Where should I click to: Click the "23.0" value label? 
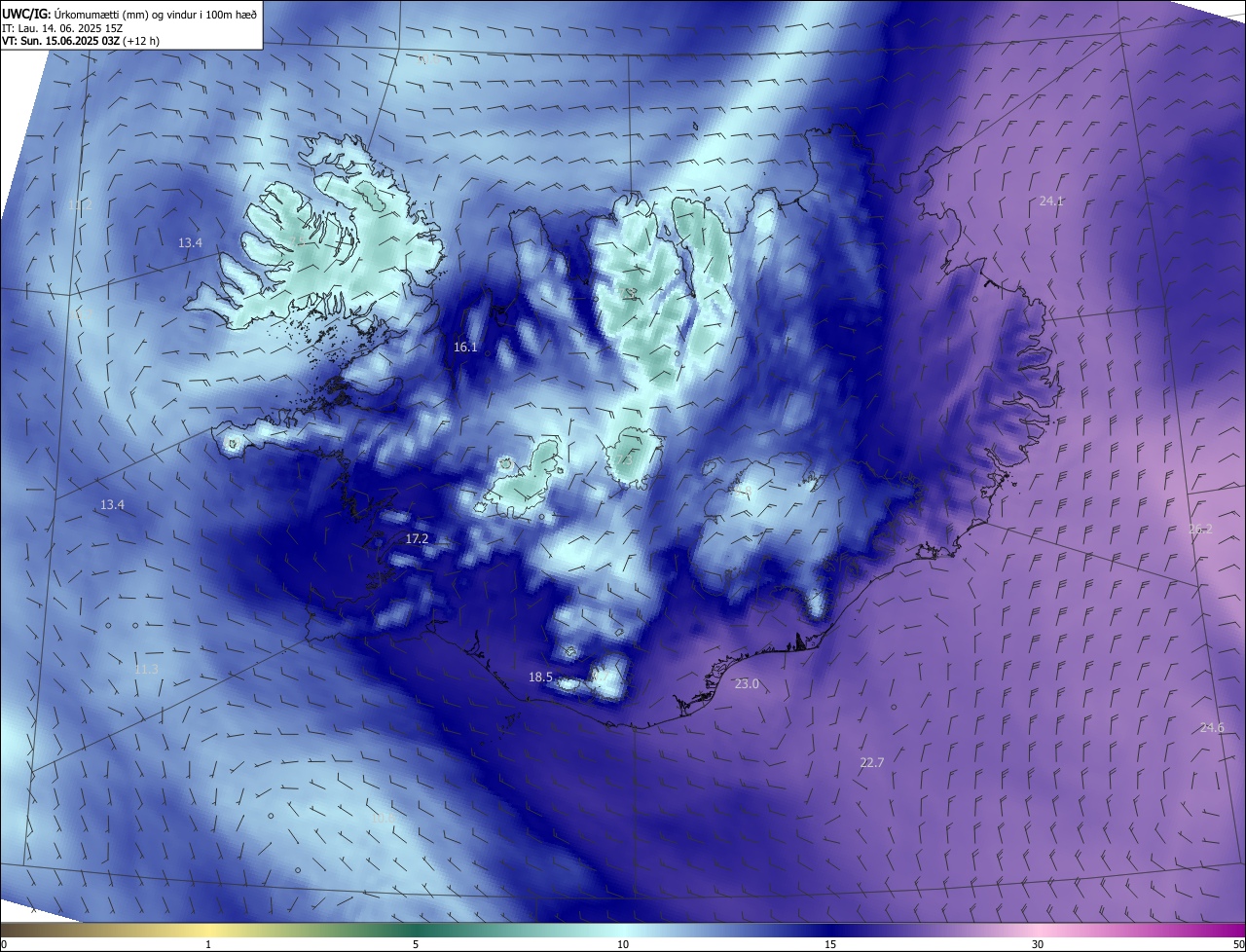(x=747, y=684)
